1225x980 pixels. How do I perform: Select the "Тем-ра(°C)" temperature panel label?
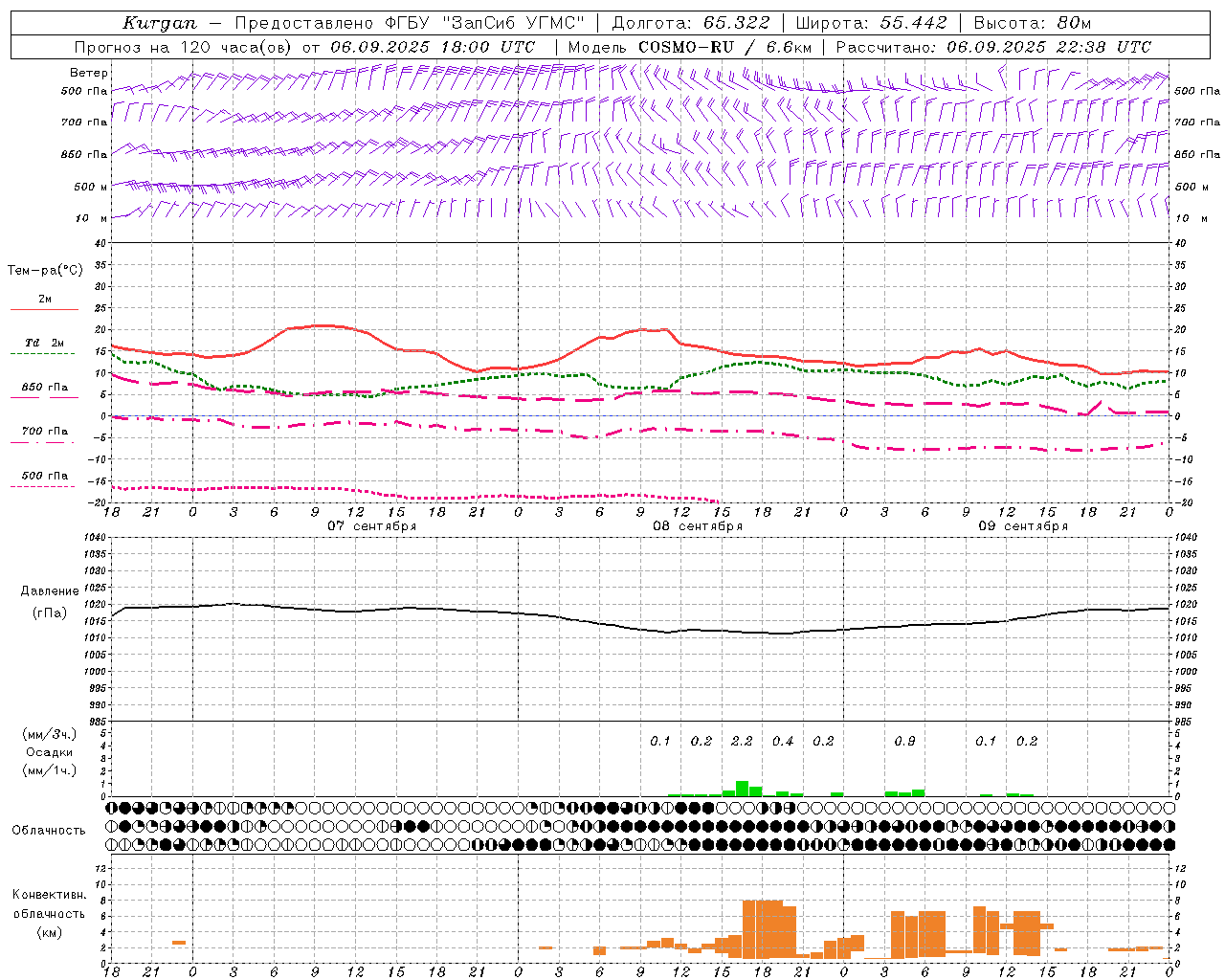click(x=45, y=271)
